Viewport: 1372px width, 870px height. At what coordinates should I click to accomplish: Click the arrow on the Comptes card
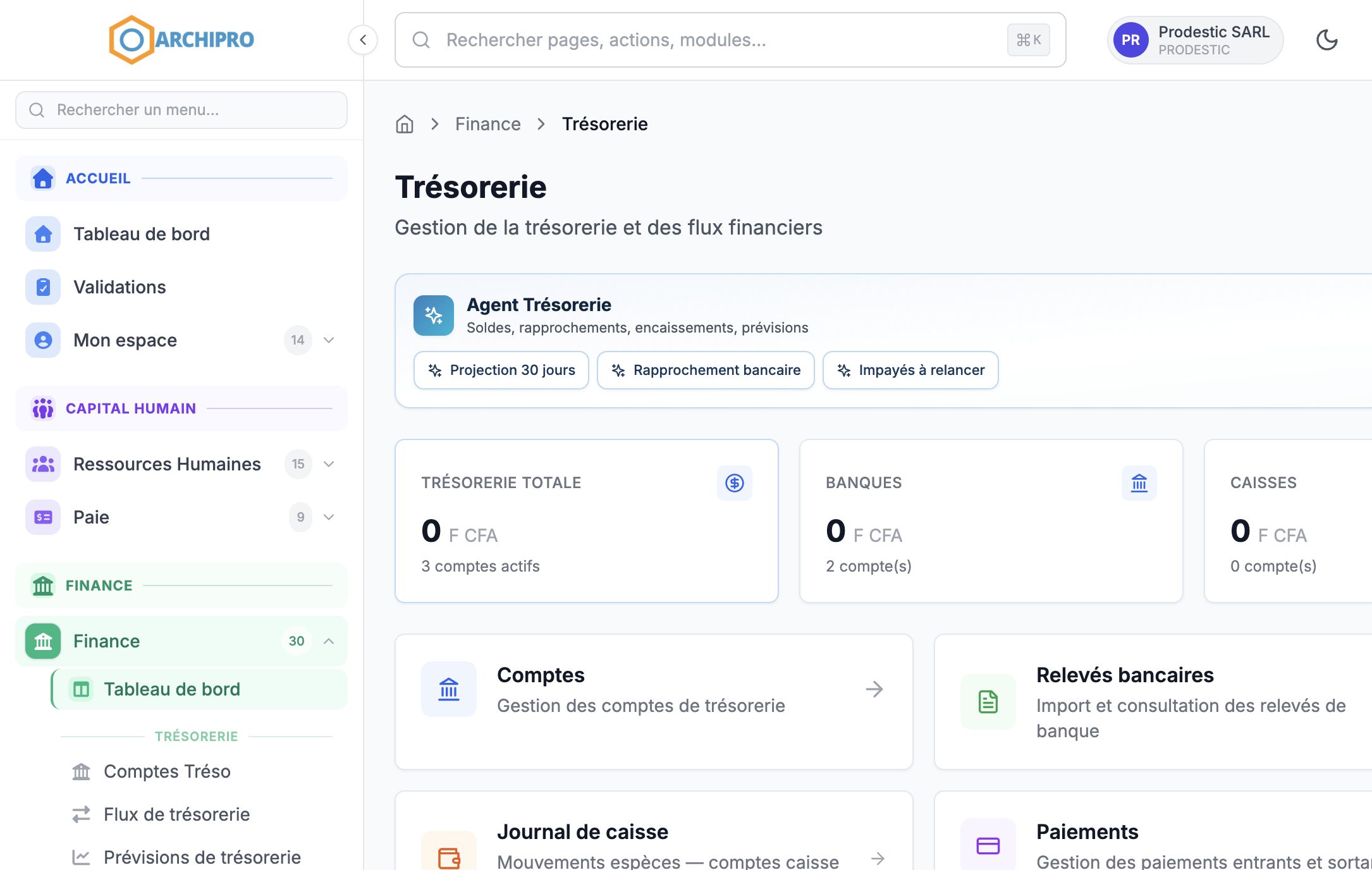pos(874,689)
